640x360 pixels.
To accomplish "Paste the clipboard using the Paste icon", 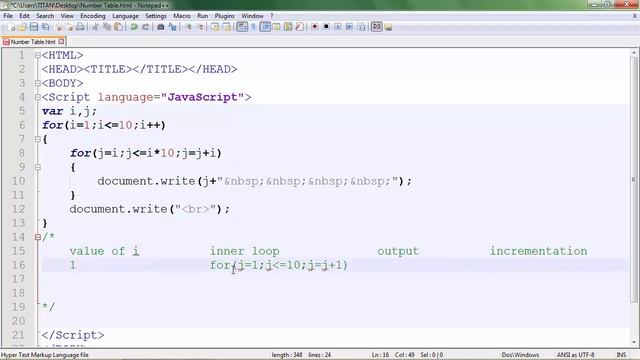I will pyautogui.click(x=118, y=27).
